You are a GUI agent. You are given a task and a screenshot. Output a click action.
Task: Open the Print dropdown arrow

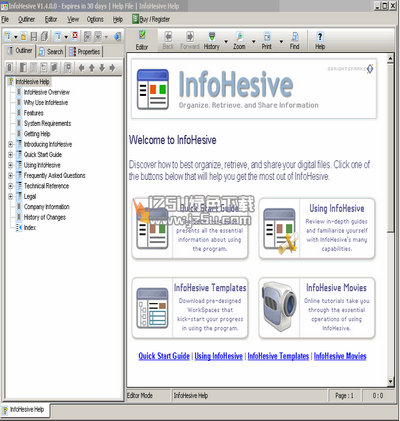281,41
